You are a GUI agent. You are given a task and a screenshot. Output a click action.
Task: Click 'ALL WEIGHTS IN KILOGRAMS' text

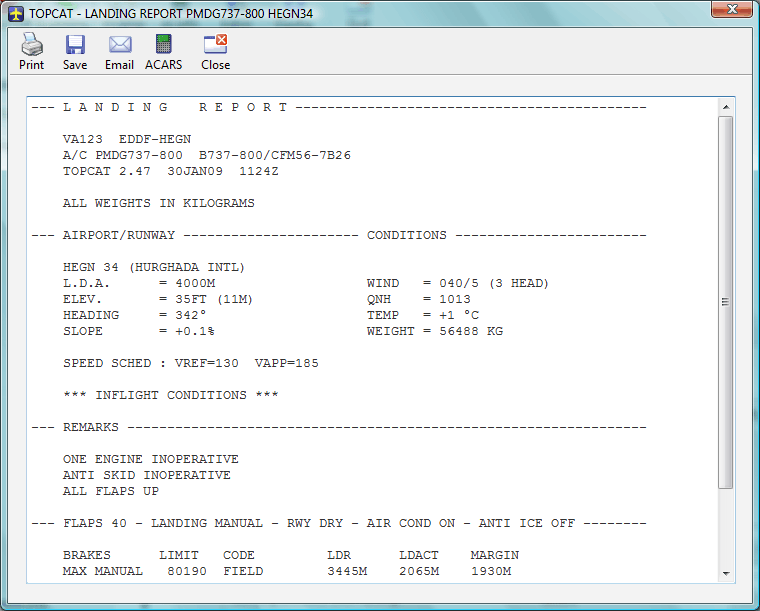(x=158, y=203)
